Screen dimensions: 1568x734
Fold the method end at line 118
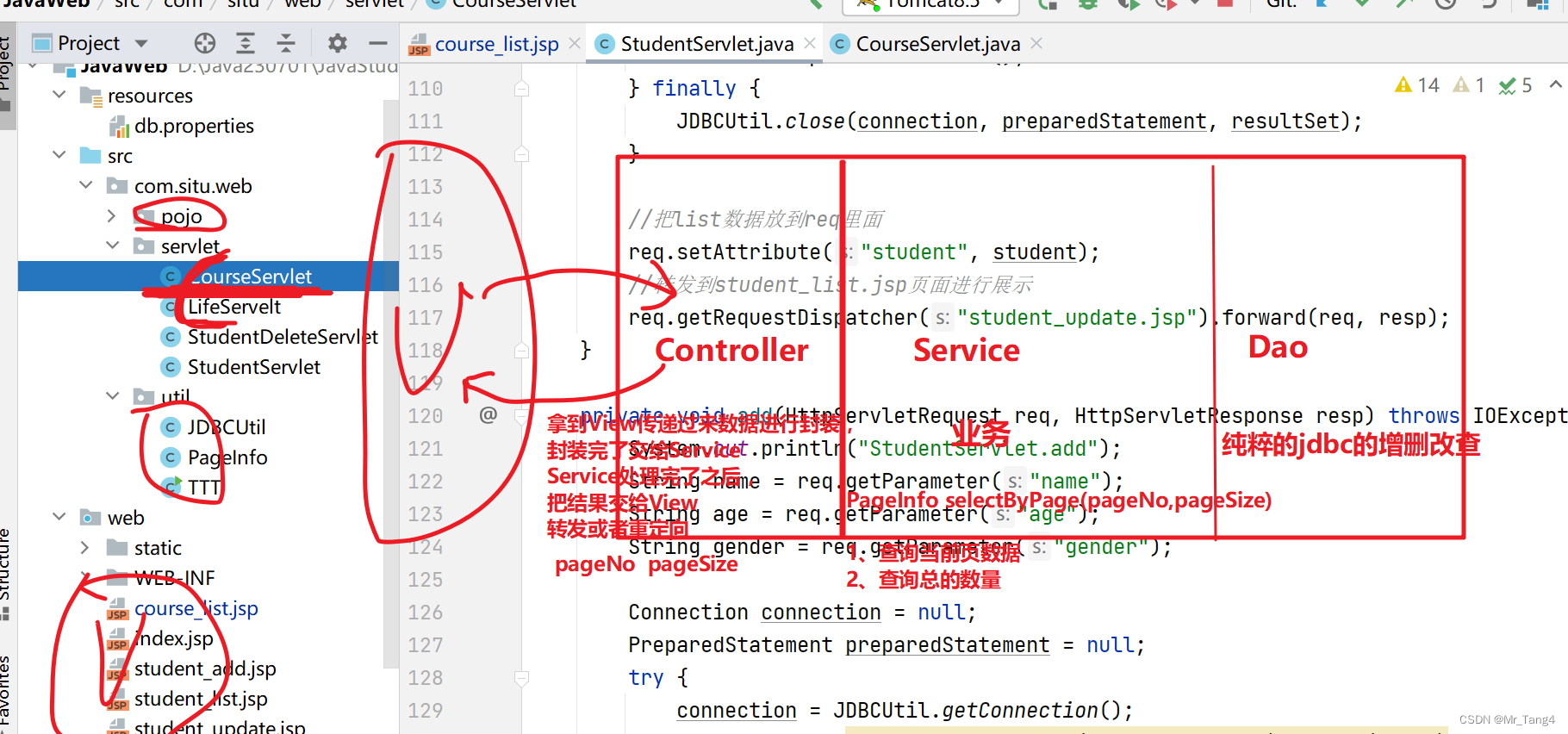(x=521, y=350)
